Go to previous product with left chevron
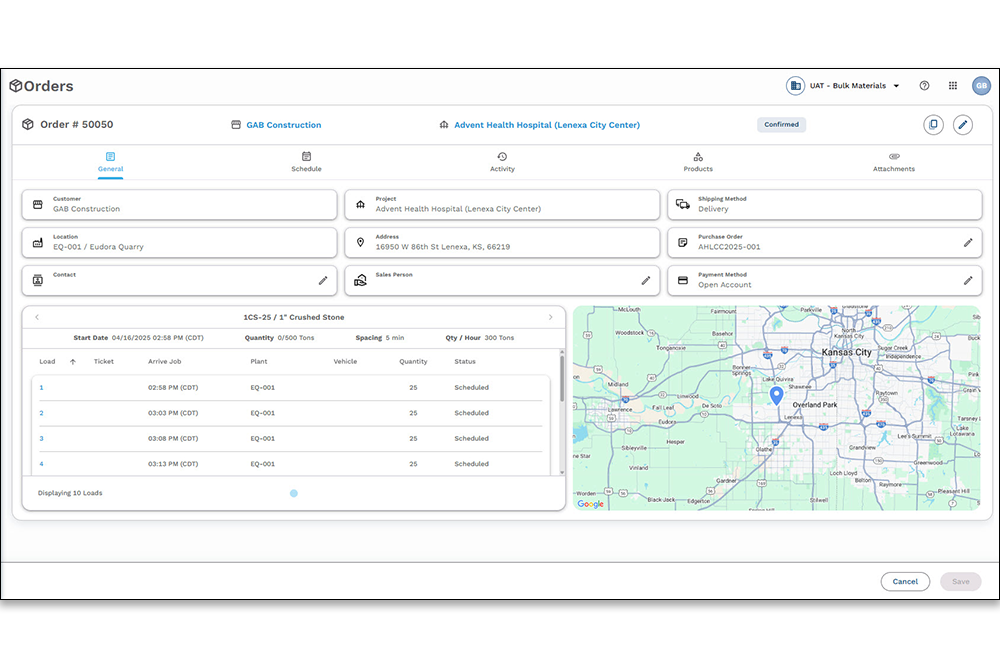The image size is (1000, 667). pos(38,317)
